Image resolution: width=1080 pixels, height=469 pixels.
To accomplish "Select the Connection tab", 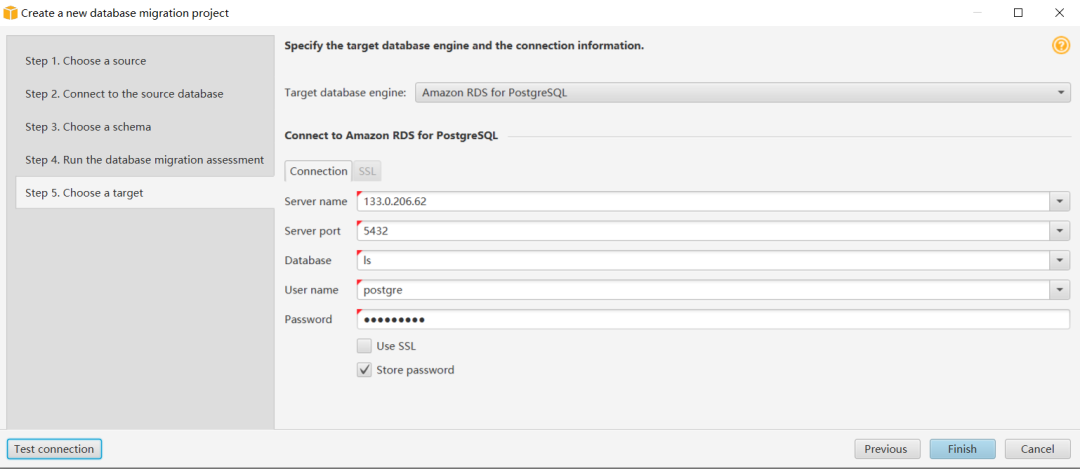I will 318,171.
